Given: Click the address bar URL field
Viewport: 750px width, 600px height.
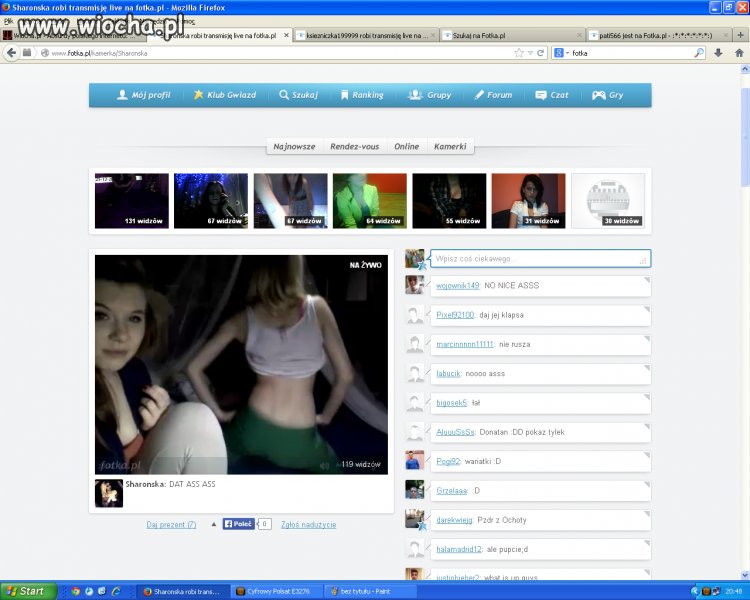Looking at the screenshot, I should 277,53.
